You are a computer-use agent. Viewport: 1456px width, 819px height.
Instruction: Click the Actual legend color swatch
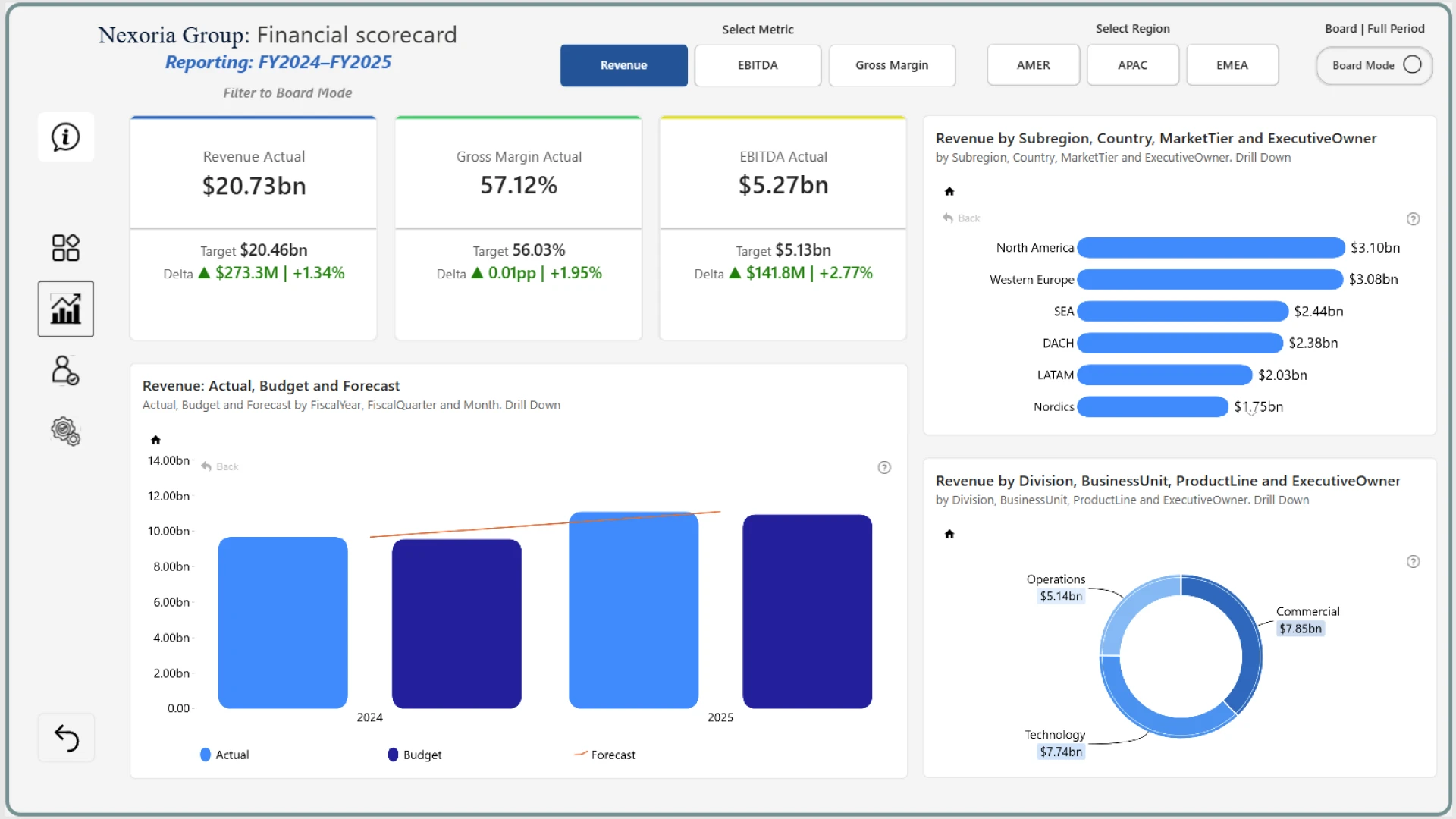206,755
